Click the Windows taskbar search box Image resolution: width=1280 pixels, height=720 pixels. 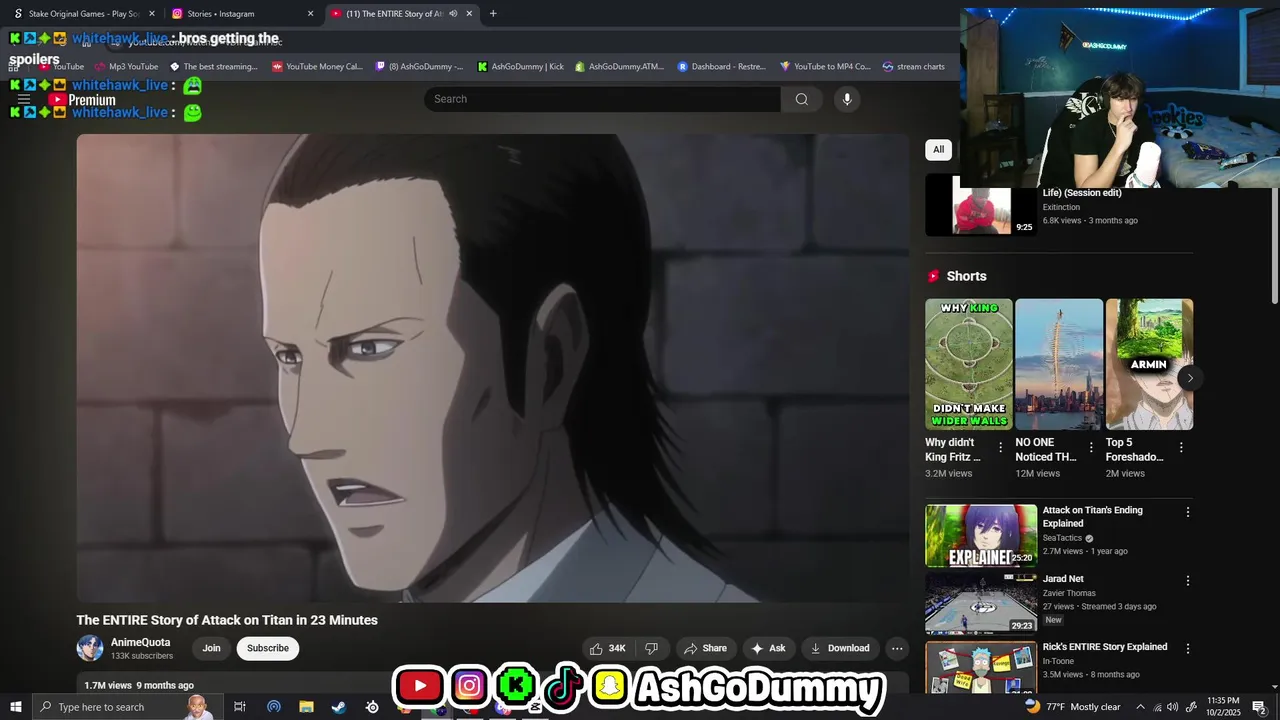127,707
